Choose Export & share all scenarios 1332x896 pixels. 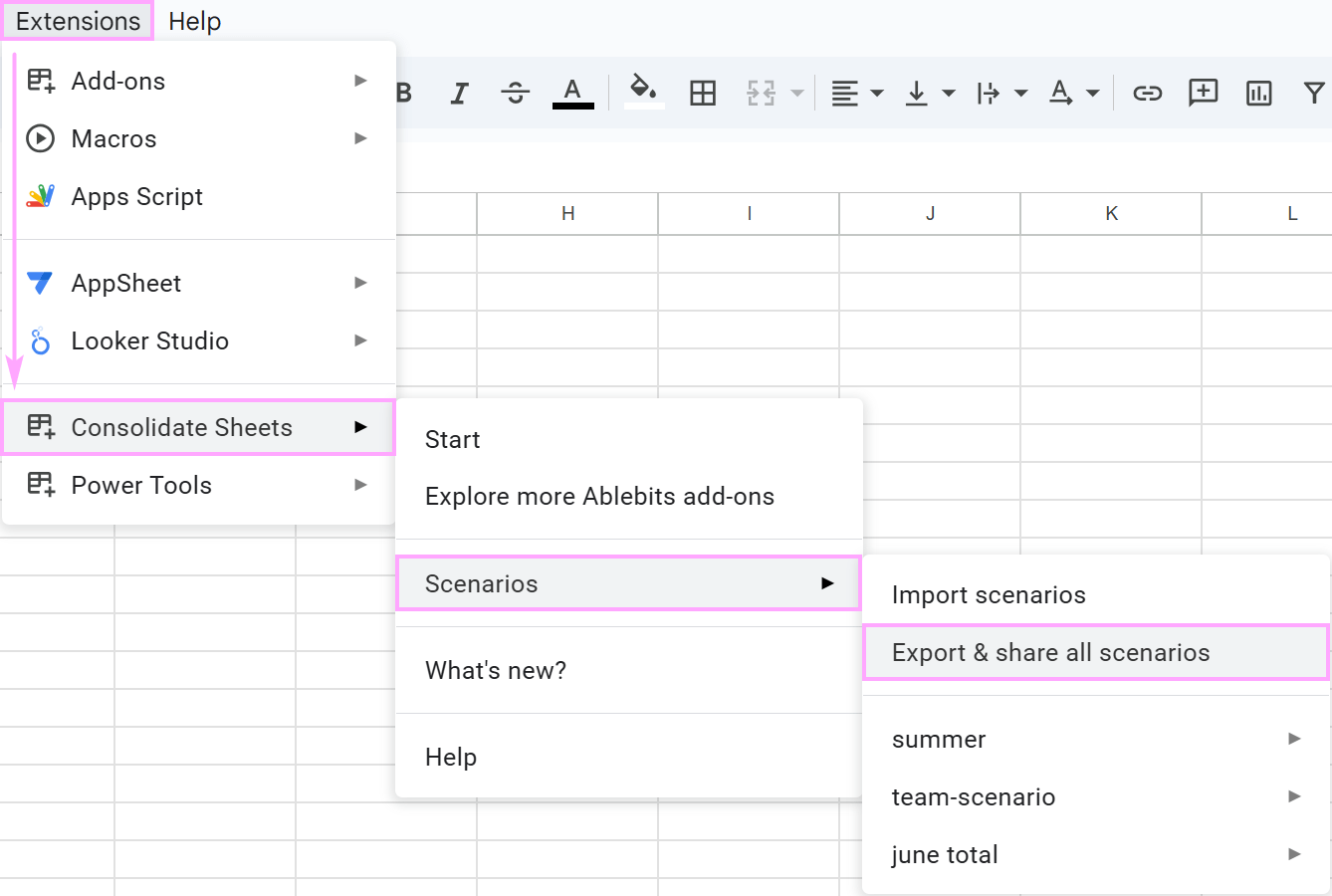(x=1096, y=652)
